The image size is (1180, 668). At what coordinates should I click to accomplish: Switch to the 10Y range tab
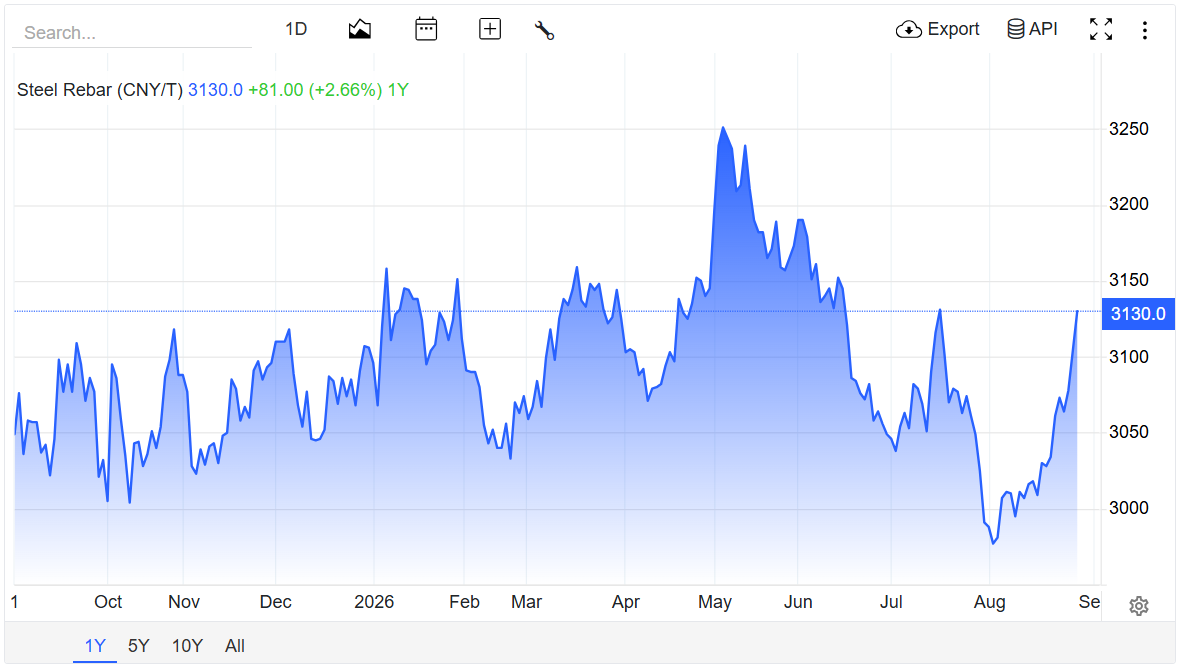click(187, 645)
